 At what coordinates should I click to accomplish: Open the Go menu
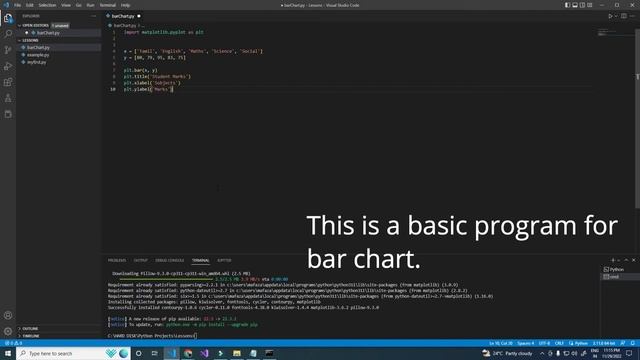pos(79,5)
